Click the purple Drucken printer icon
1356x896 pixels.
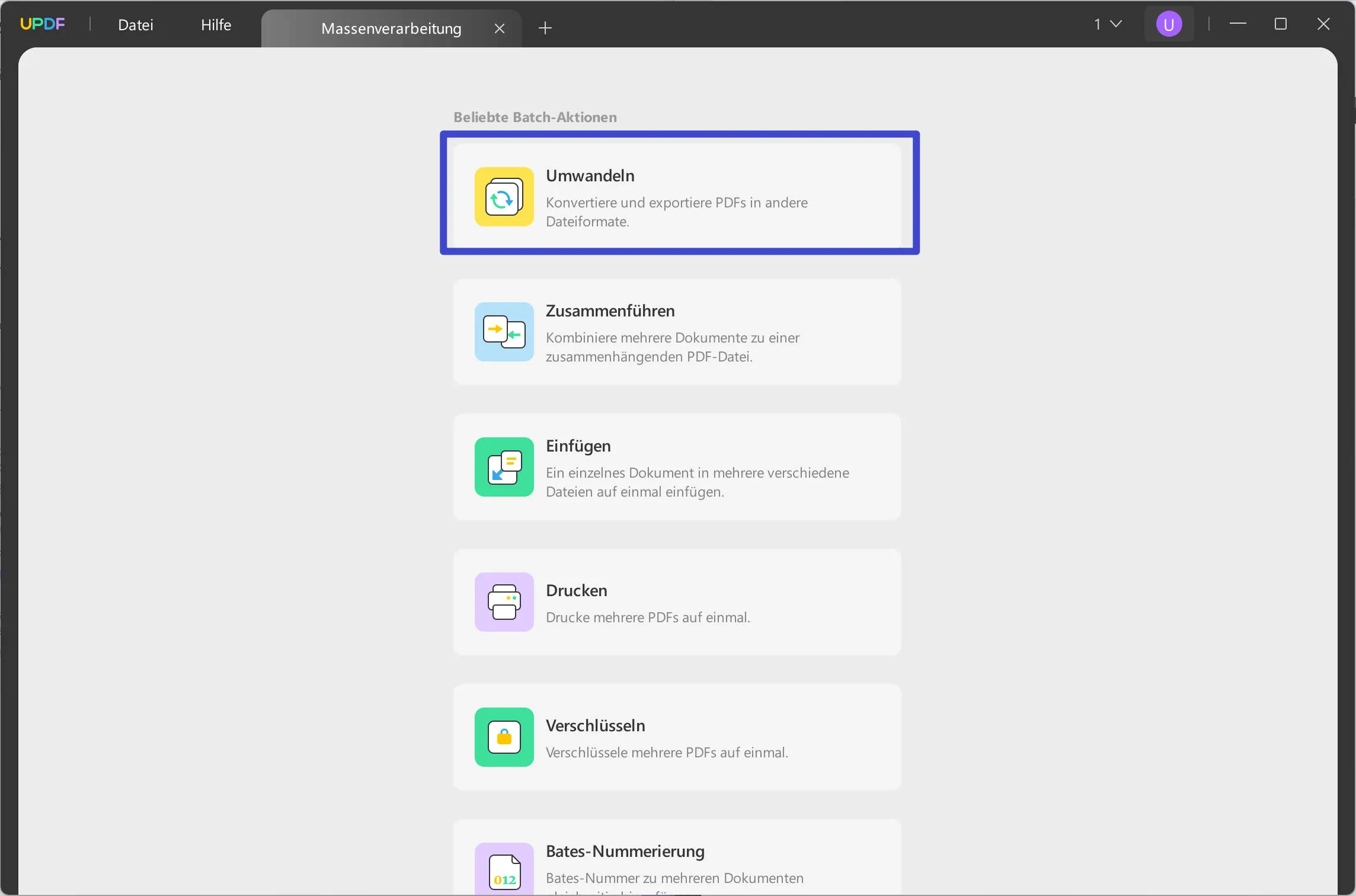click(x=504, y=602)
